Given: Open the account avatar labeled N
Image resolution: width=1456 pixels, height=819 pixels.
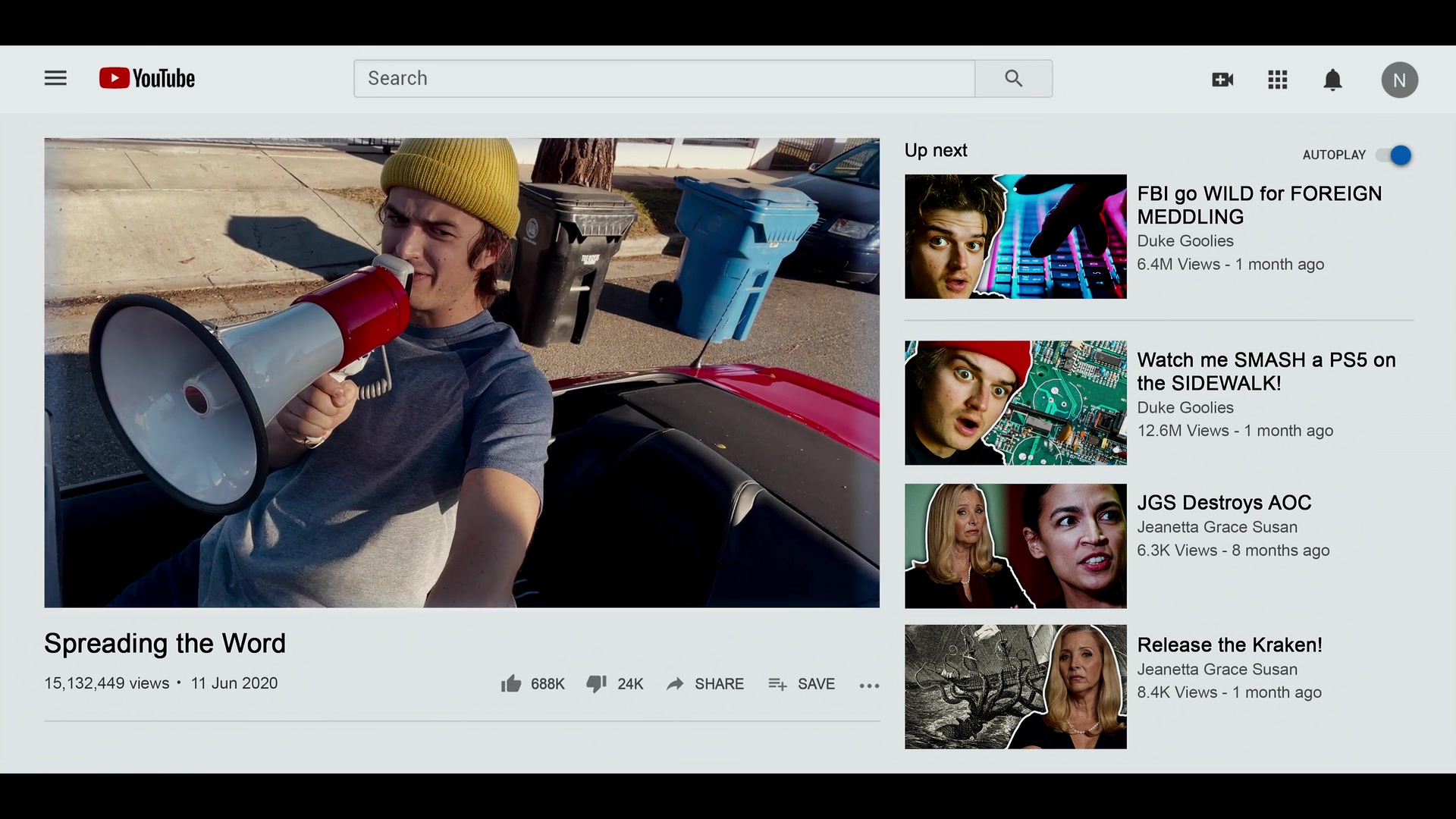Looking at the screenshot, I should [x=1399, y=80].
